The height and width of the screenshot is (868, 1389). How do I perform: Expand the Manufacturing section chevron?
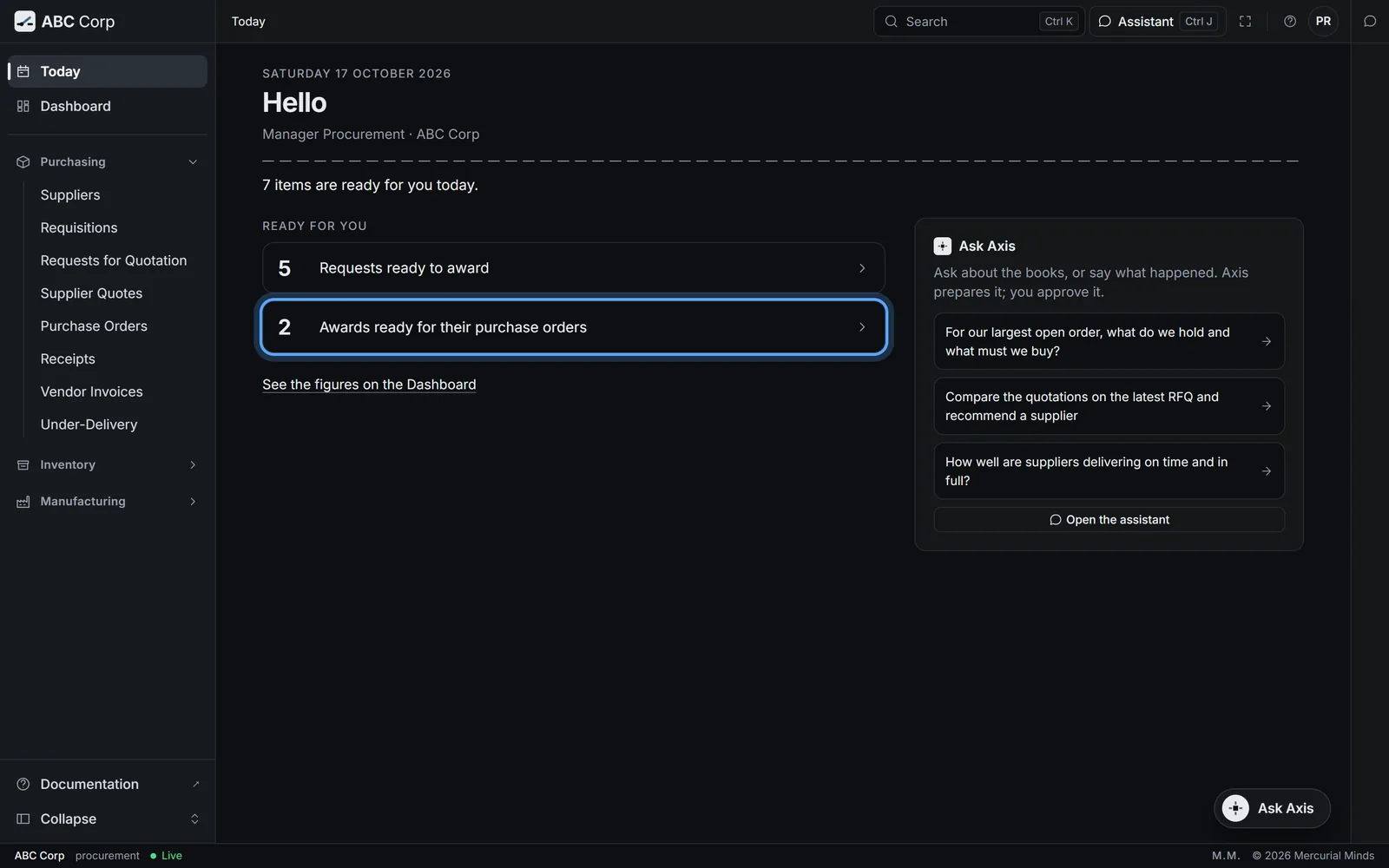(x=193, y=502)
